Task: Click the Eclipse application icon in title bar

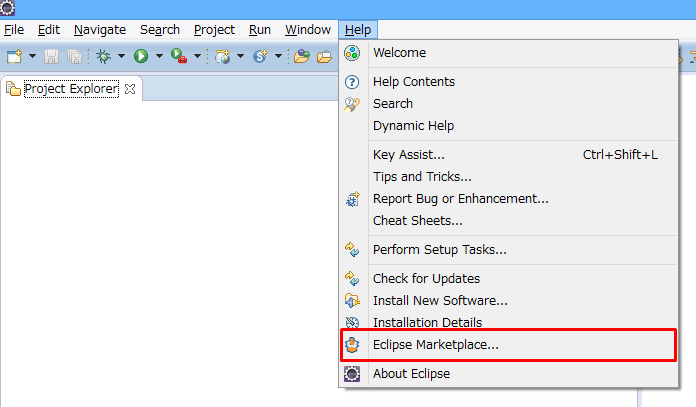Action: (x=8, y=8)
